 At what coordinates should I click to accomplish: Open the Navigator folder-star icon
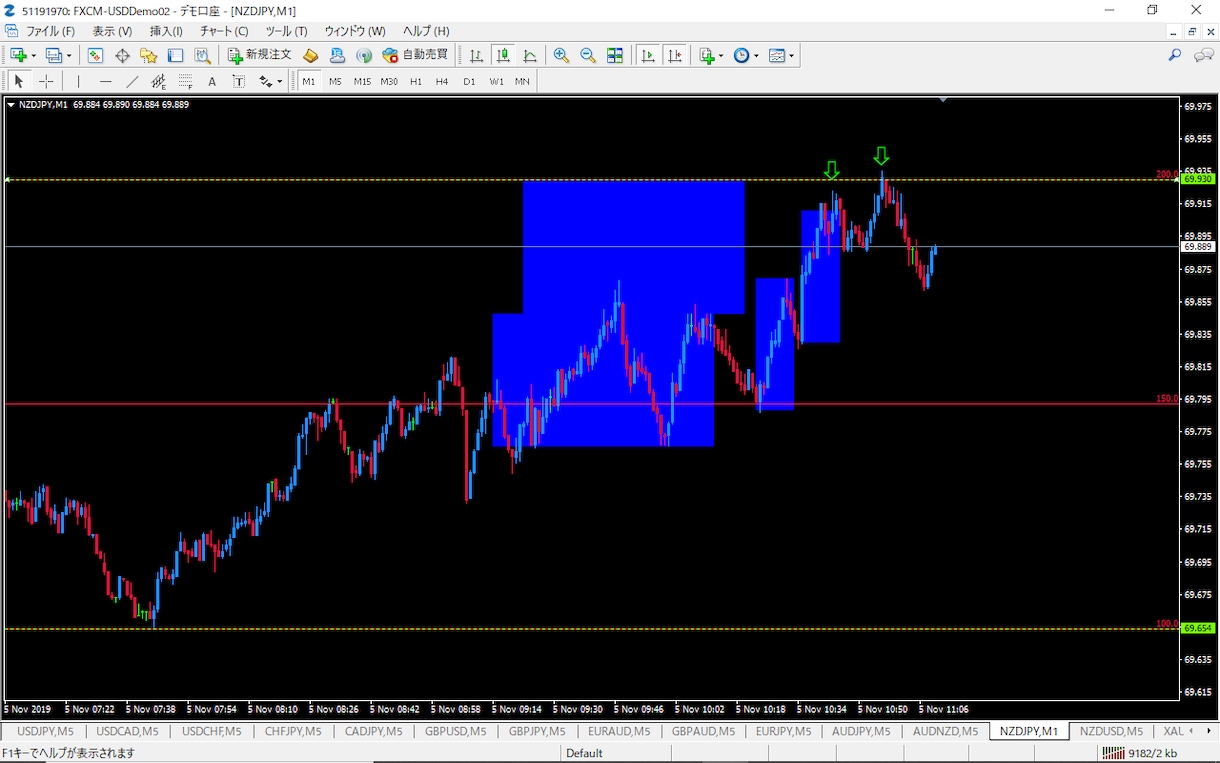[x=149, y=56]
